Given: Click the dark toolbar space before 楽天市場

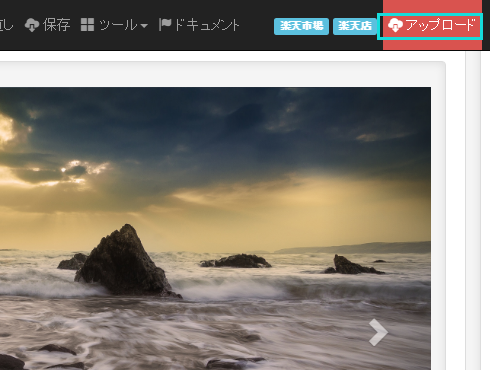Looking at the screenshot, I should tap(257, 25).
